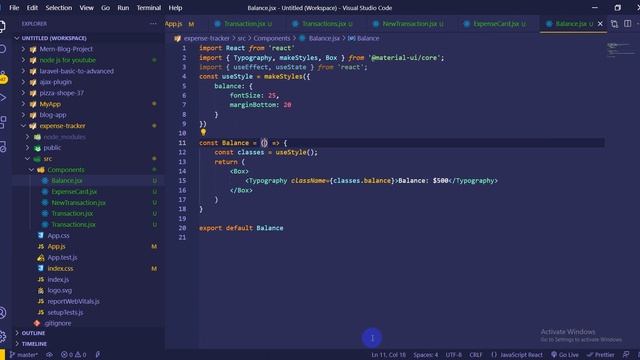This screenshot has width=640, height=360.
Task: Click the Components breadcrumb
Action: pos(272,38)
